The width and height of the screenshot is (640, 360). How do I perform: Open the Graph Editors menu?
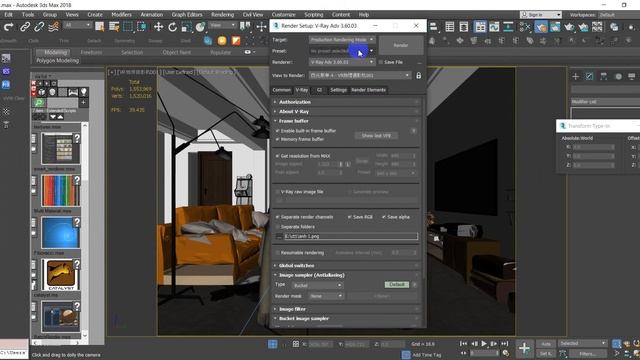(x=187, y=14)
